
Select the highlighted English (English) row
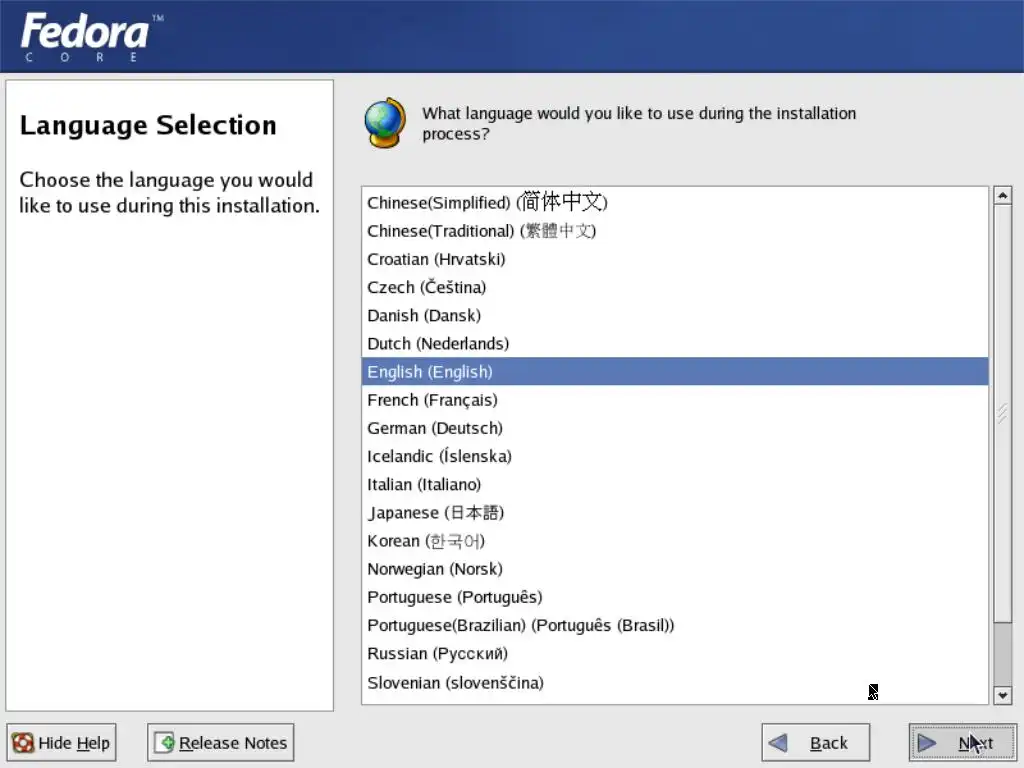click(675, 372)
